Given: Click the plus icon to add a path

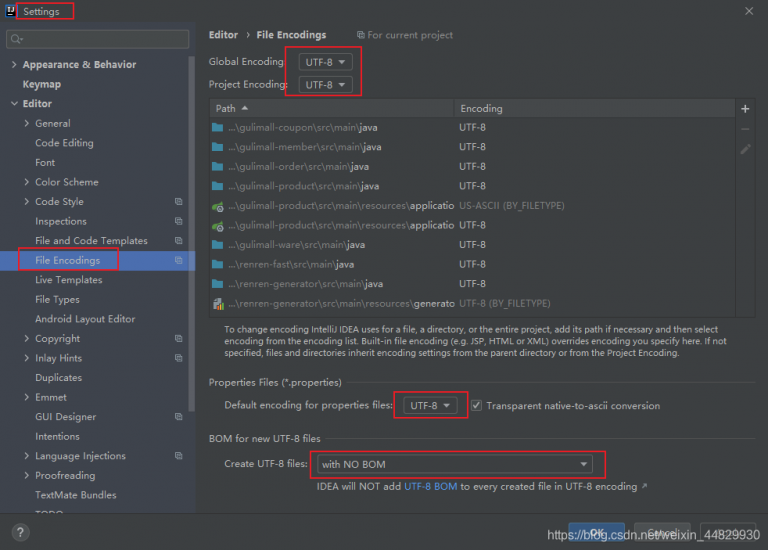Looking at the screenshot, I should pyautogui.click(x=745, y=108).
